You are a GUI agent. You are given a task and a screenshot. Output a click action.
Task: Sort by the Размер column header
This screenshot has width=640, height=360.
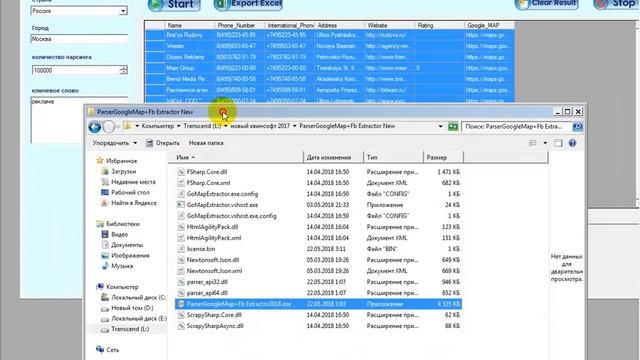443,158
